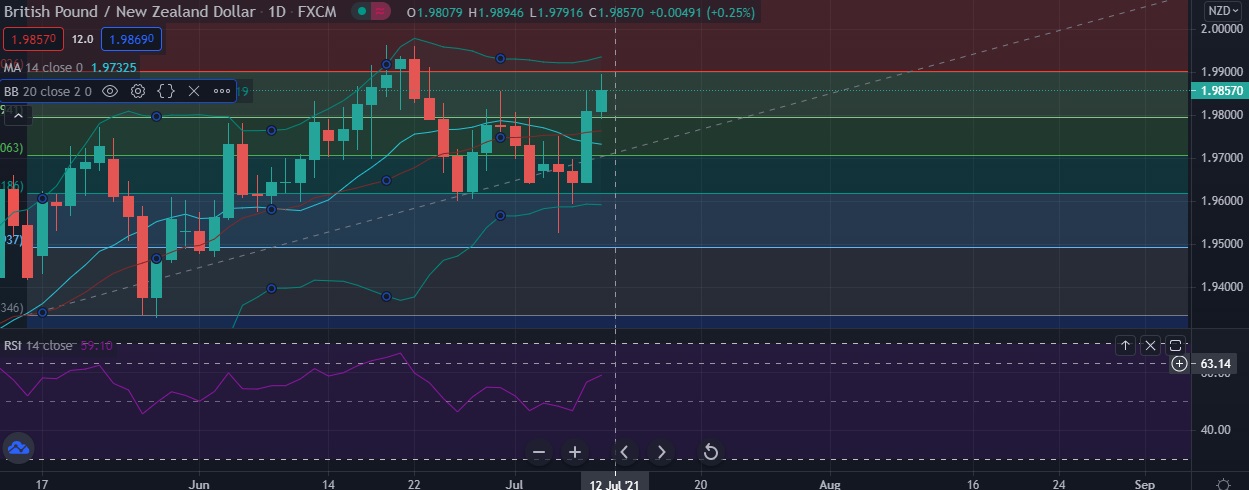
Task: Click the blue buy price 1.98690 button
Action: point(131,39)
